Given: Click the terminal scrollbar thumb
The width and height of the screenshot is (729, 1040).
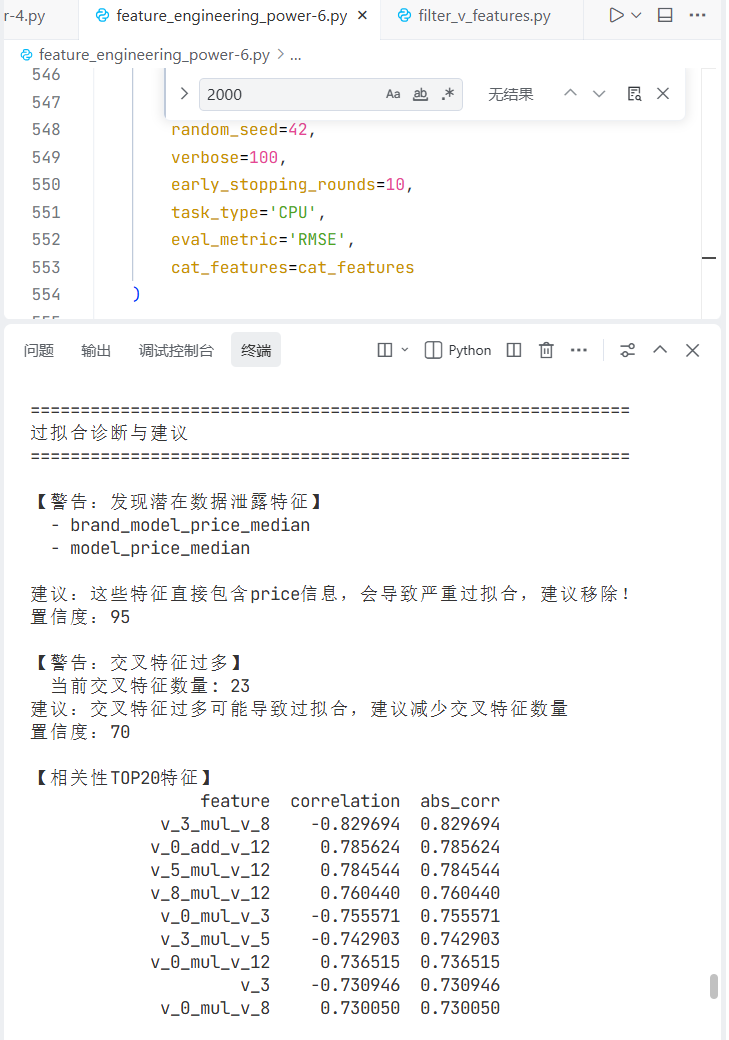Looking at the screenshot, I should [714, 986].
